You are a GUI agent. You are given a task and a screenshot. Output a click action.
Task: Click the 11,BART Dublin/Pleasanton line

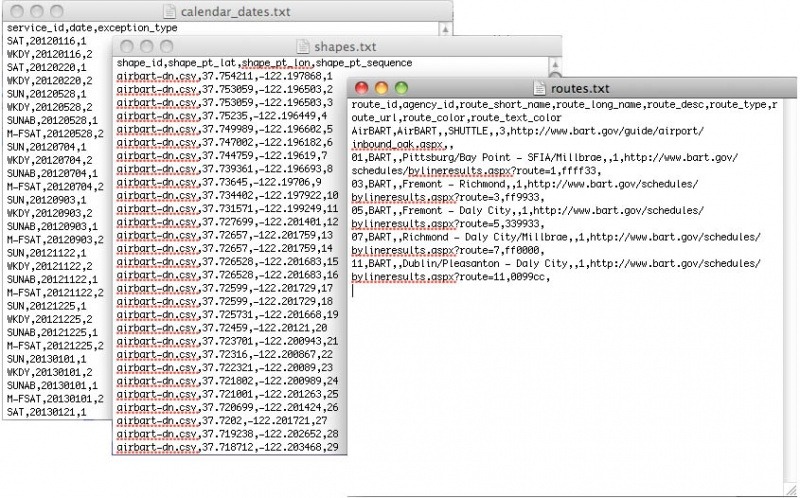coord(556,264)
